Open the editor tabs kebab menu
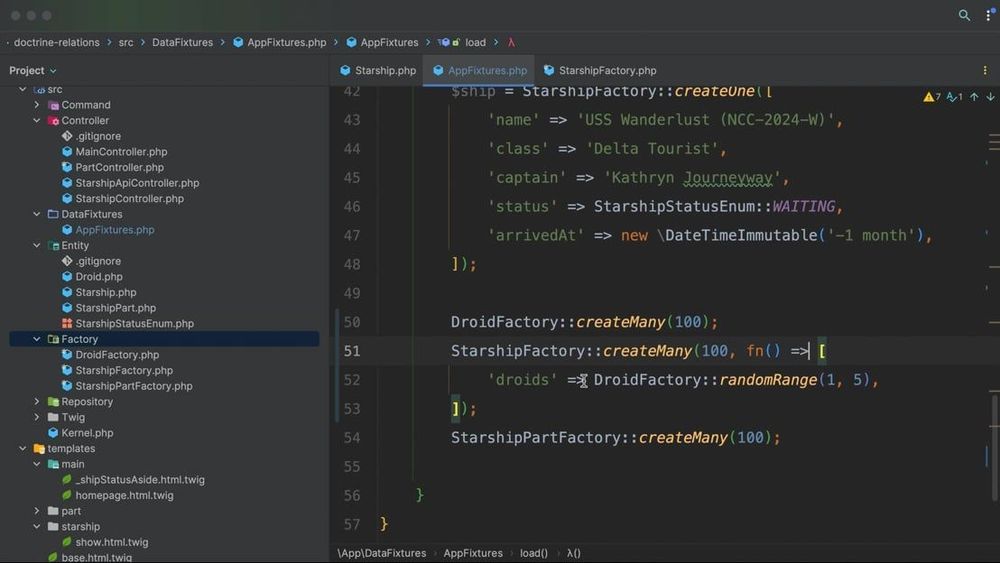1000x563 pixels. (985, 70)
